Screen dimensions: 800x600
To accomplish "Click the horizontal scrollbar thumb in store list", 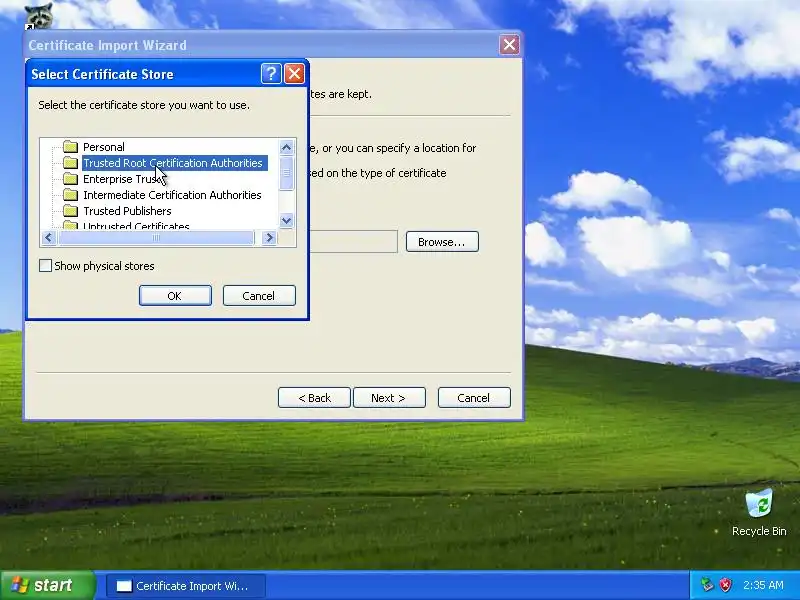I will [156, 238].
